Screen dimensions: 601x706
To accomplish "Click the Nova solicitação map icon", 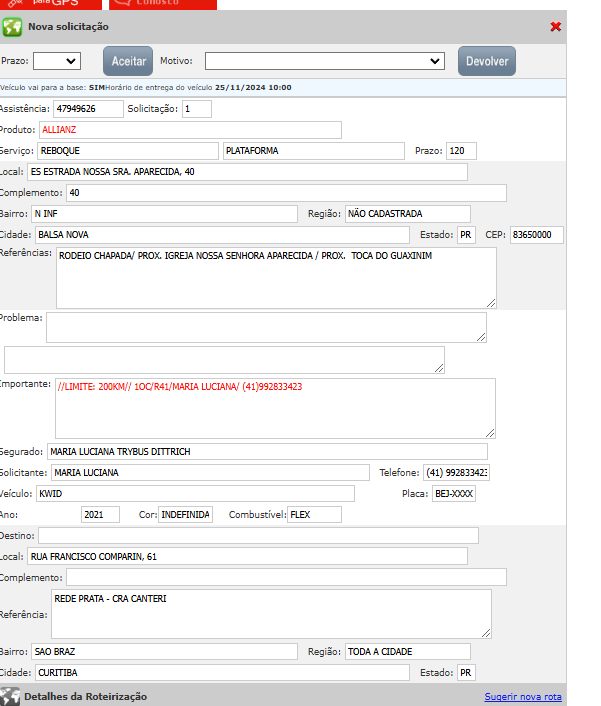I will (x=12, y=27).
